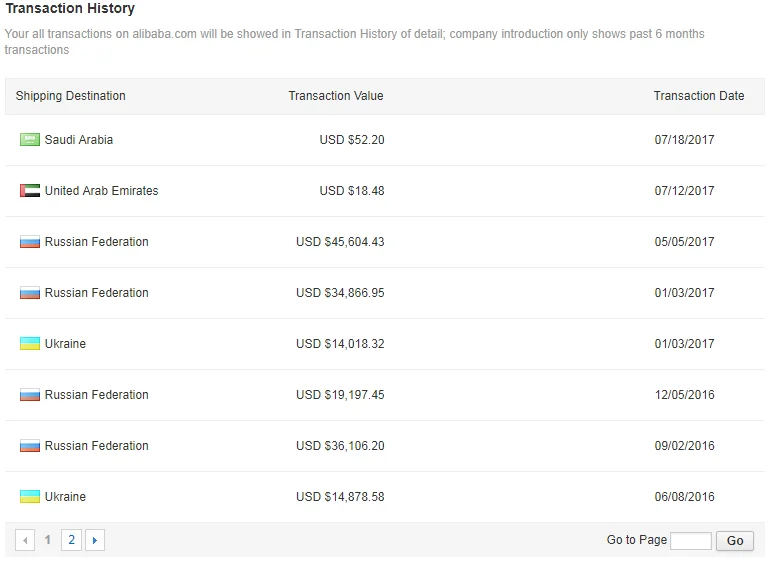Go to the previous page arrow
Image resolution: width=777 pixels, height=562 pixels.
25,541
